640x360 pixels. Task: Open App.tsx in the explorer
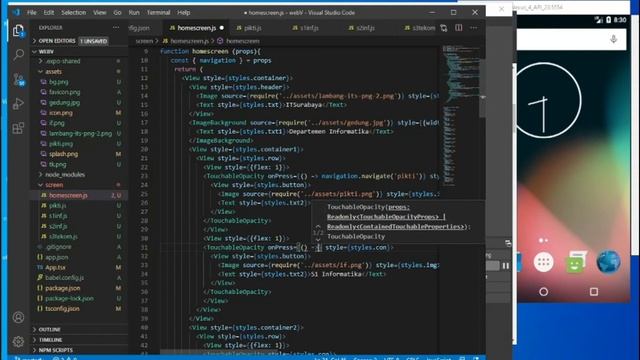[55, 267]
